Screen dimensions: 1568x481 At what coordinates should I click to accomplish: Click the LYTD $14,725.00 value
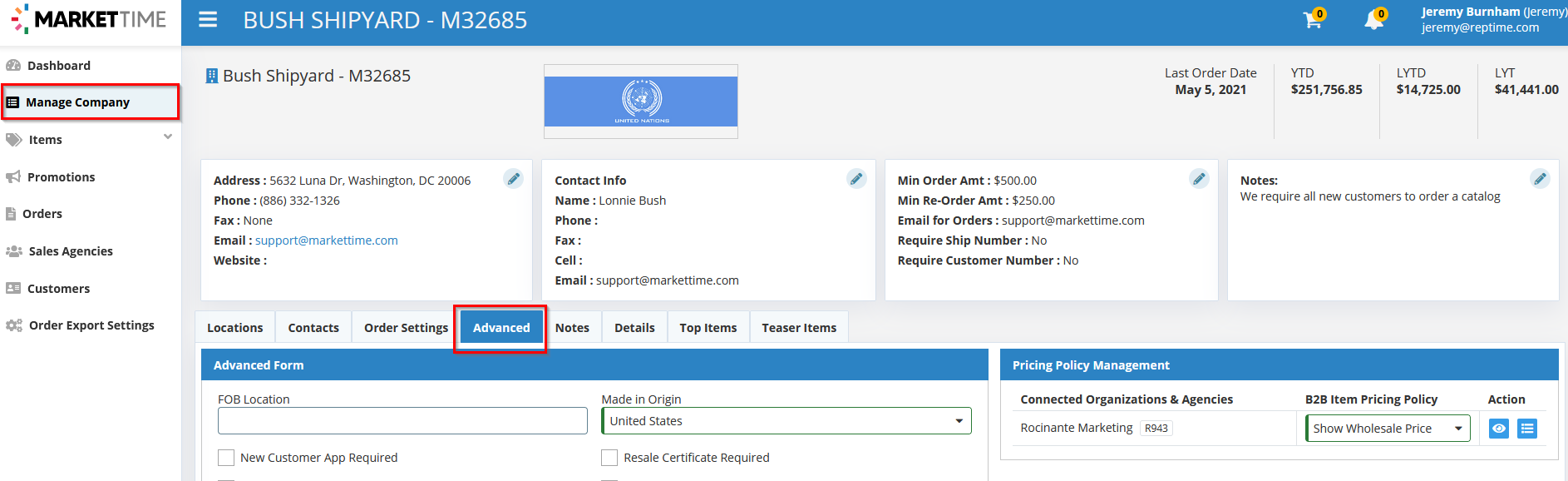1428,90
